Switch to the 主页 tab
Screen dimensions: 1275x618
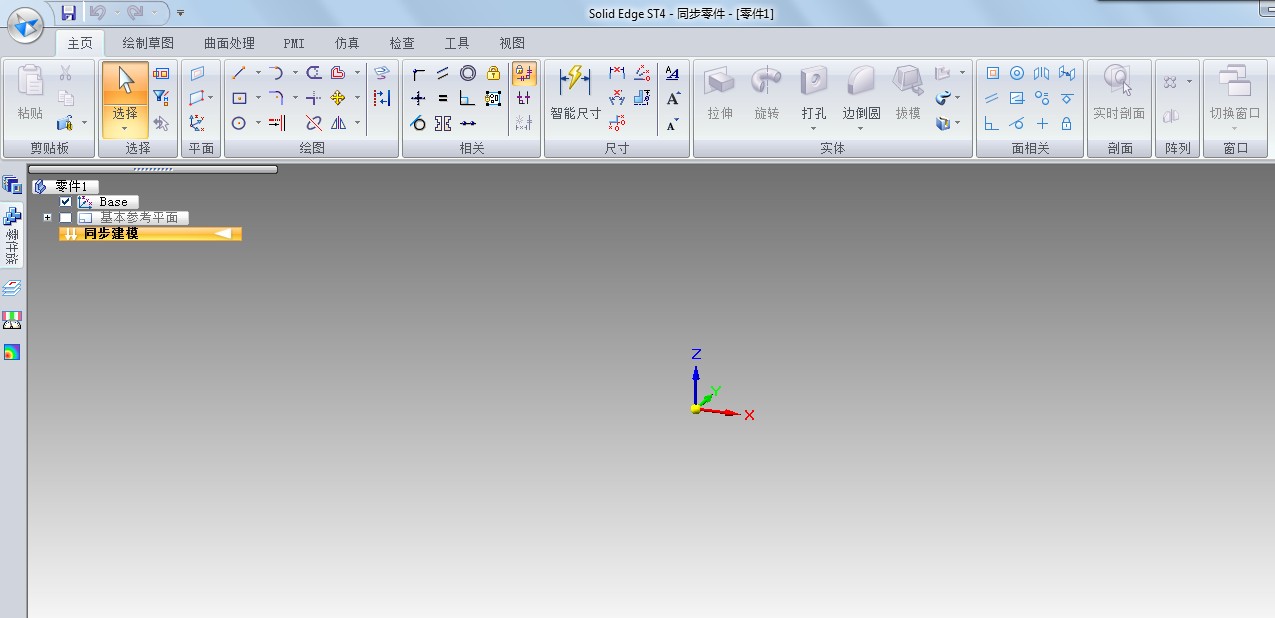tap(79, 43)
